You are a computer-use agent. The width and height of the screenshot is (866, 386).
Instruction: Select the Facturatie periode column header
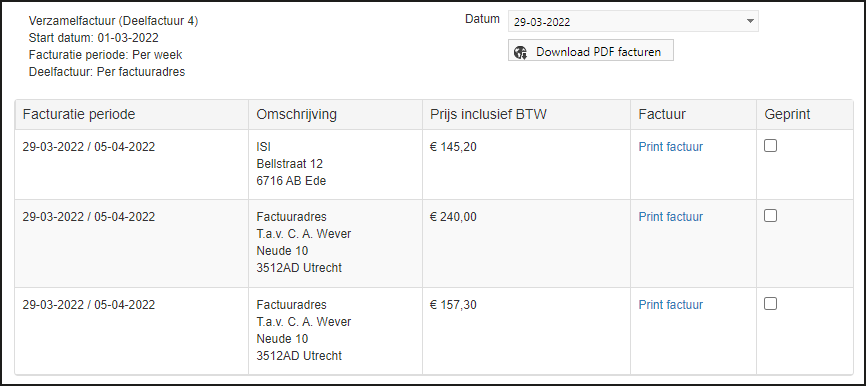click(79, 114)
